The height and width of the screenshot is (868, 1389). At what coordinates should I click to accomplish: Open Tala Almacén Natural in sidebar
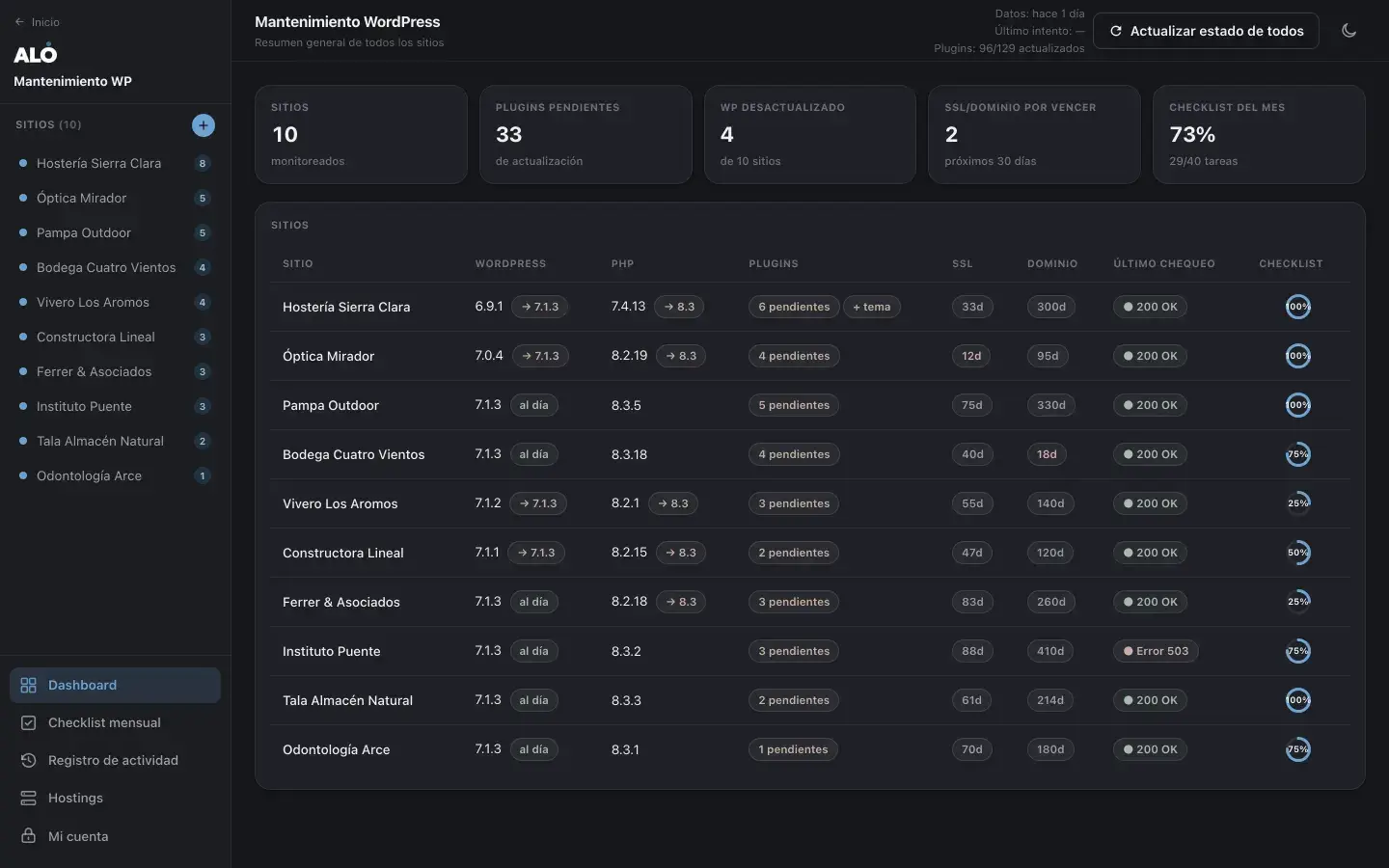(115, 441)
